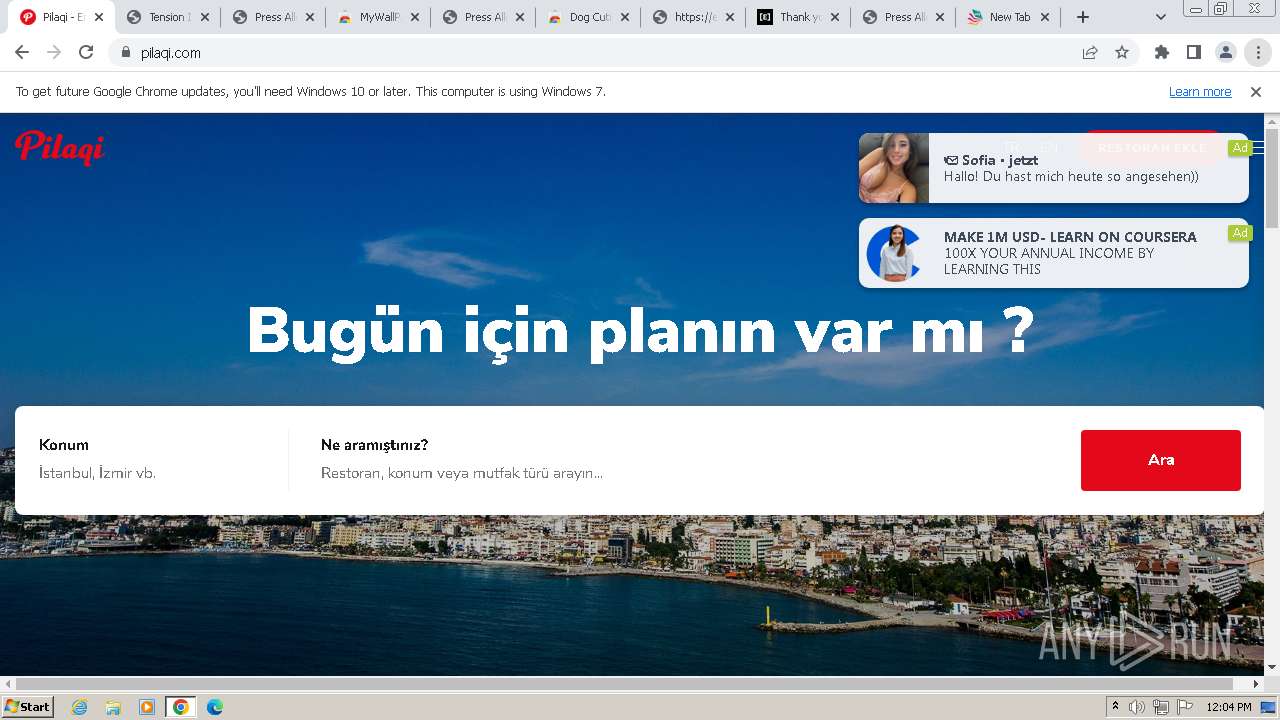This screenshot has height=720, width=1280.
Task: Open the Chrome side panel
Action: [1194, 53]
